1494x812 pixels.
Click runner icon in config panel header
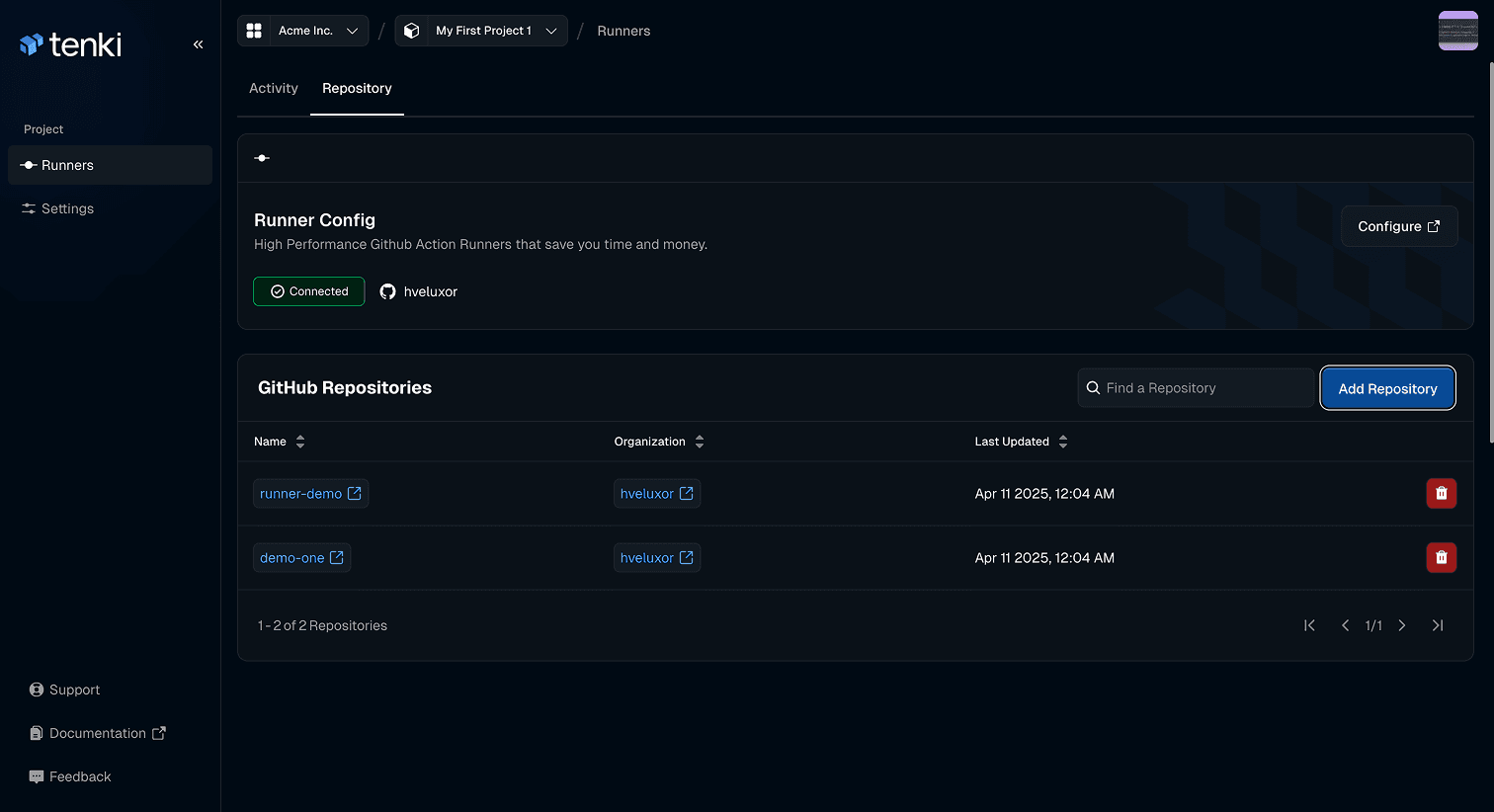click(262, 158)
